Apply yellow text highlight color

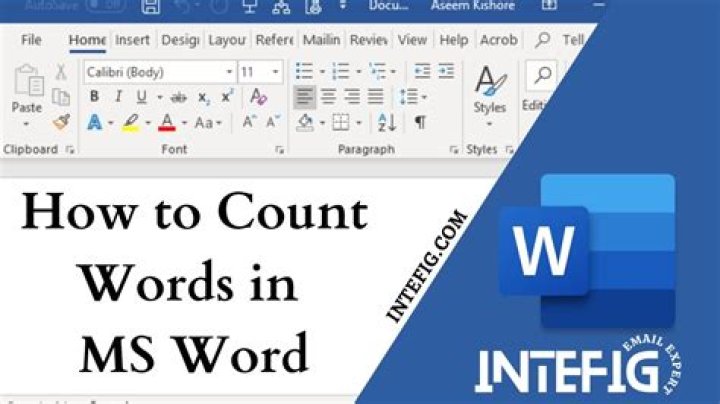point(131,123)
